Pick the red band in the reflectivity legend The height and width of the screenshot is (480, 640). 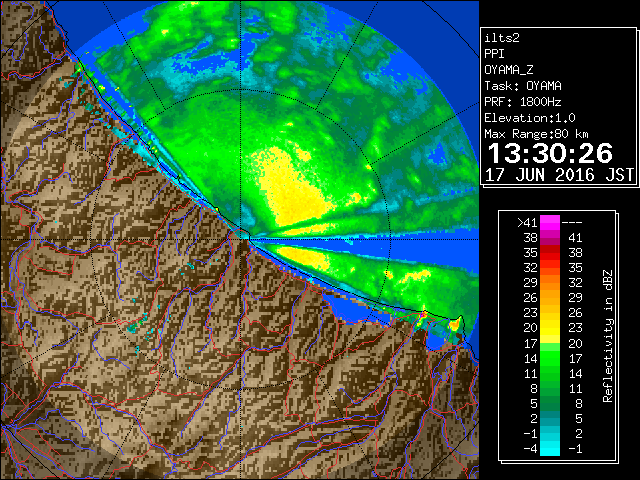pos(550,253)
